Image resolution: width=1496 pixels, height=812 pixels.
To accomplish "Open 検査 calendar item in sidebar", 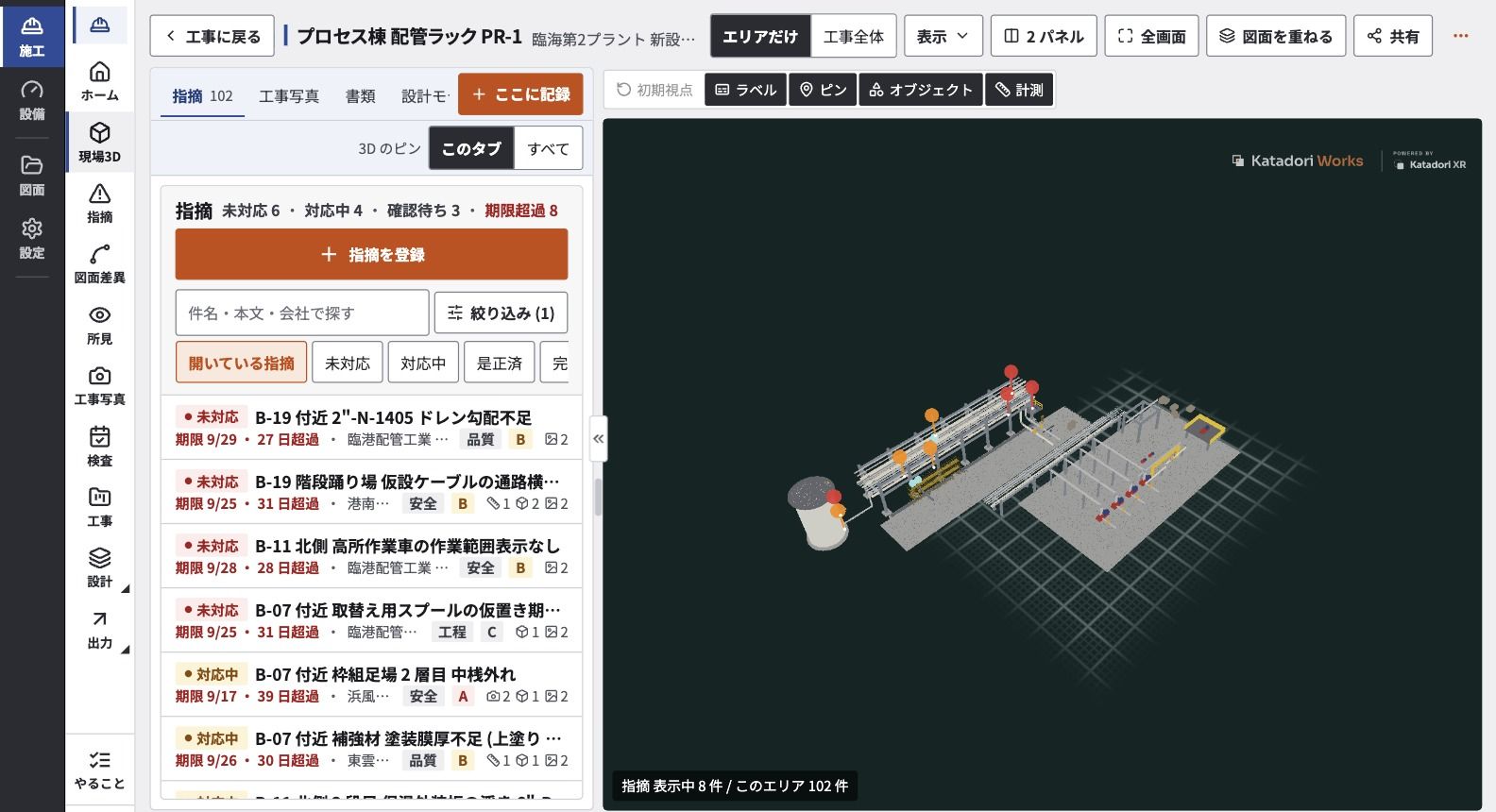I will 99,447.
